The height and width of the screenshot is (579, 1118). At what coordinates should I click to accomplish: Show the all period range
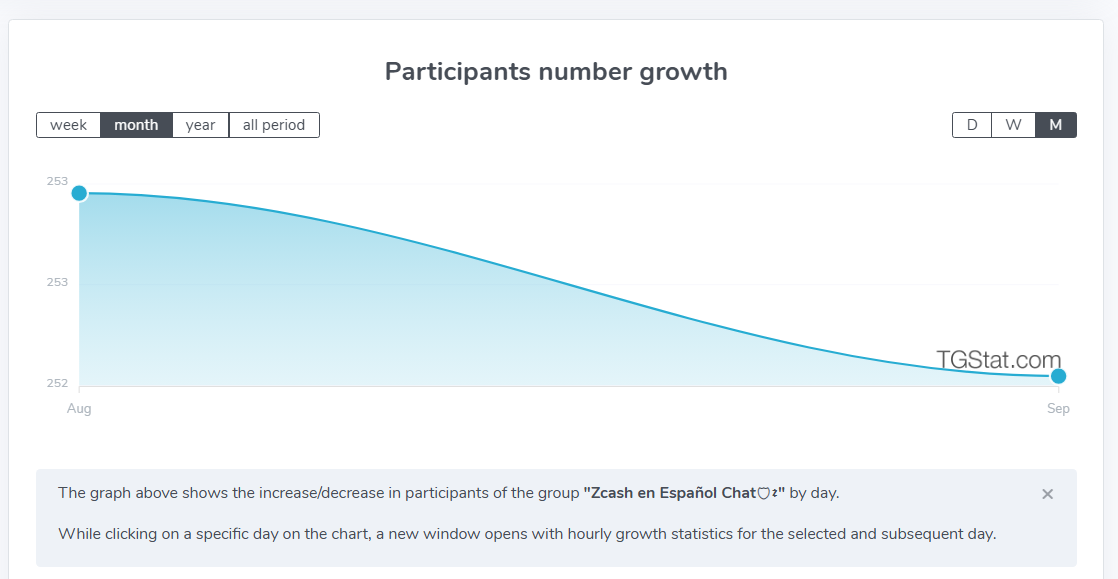[274, 125]
